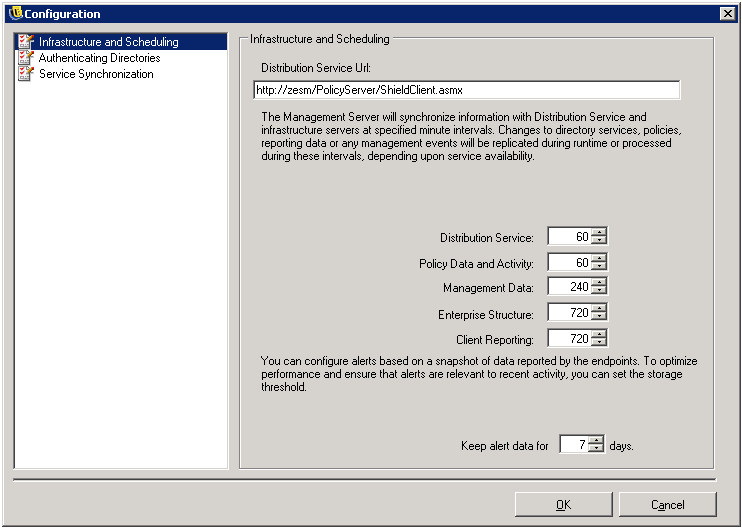This screenshot has height=529, width=742.
Task: Click the Enterprise Structure label
Action: [x=486, y=314]
